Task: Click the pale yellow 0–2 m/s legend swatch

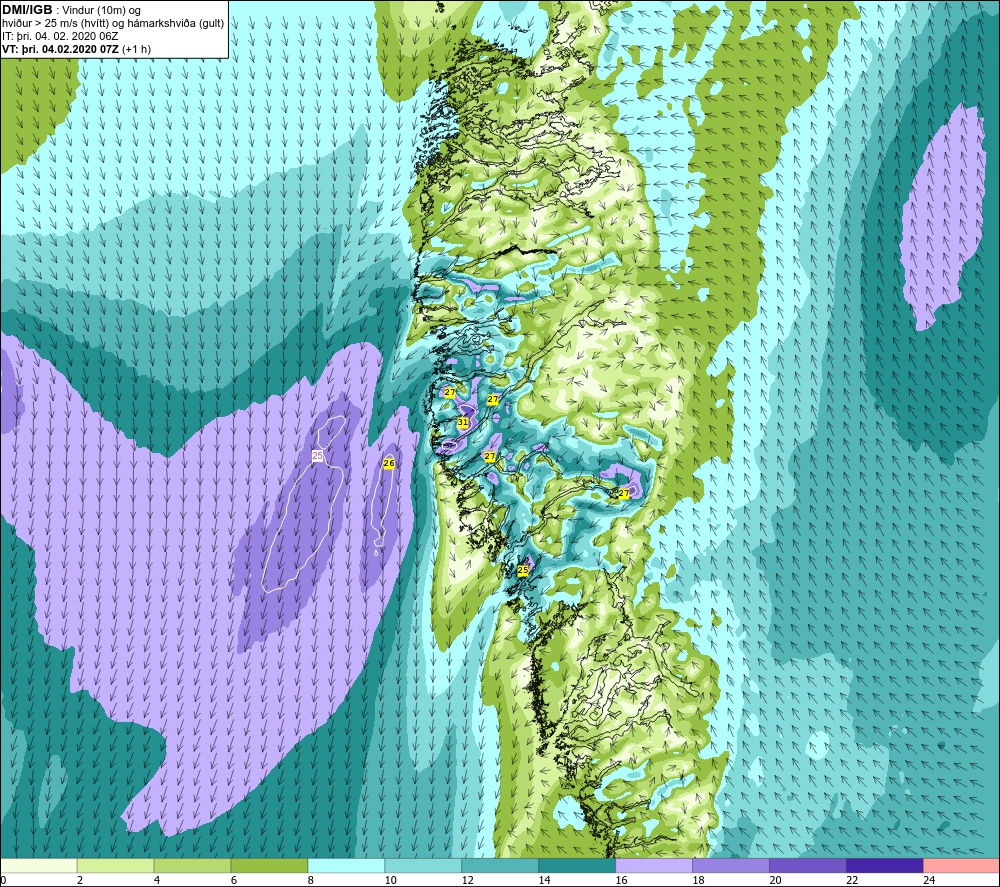Action: coord(39,865)
